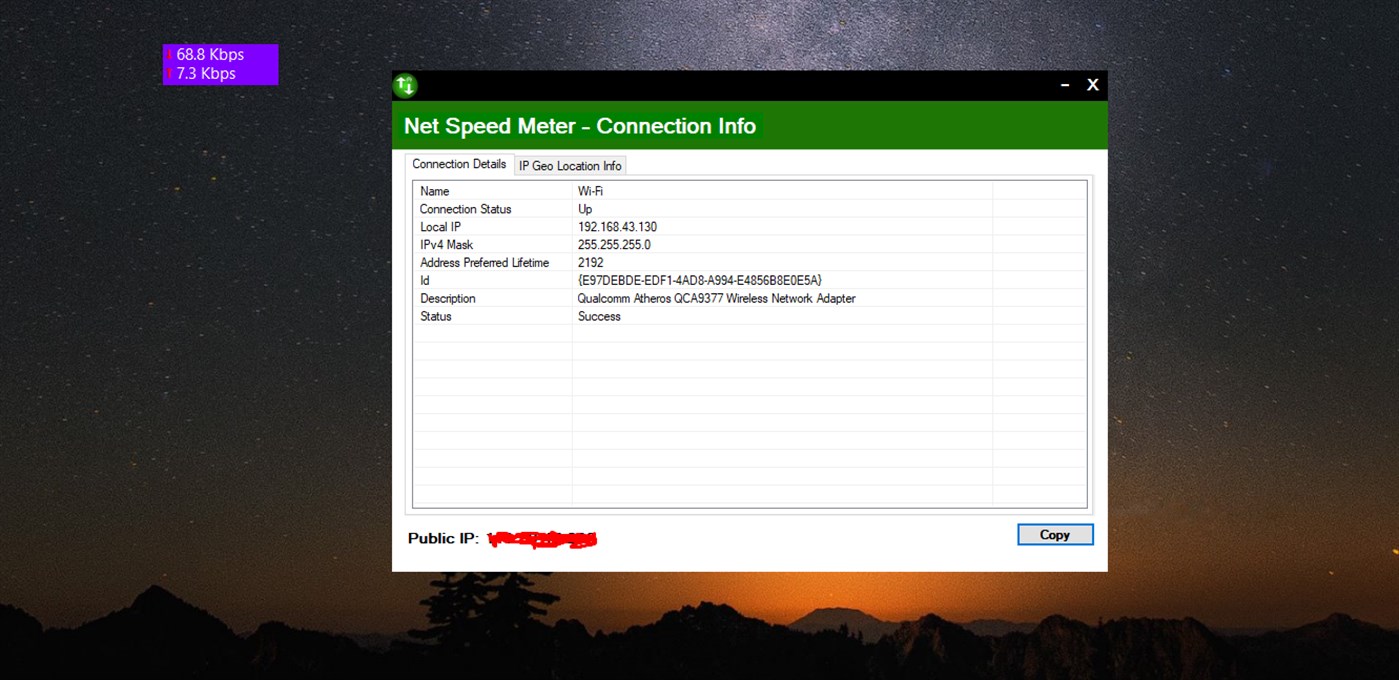Select the Id row containing the GUID
1399x680 pixels.
pos(700,281)
